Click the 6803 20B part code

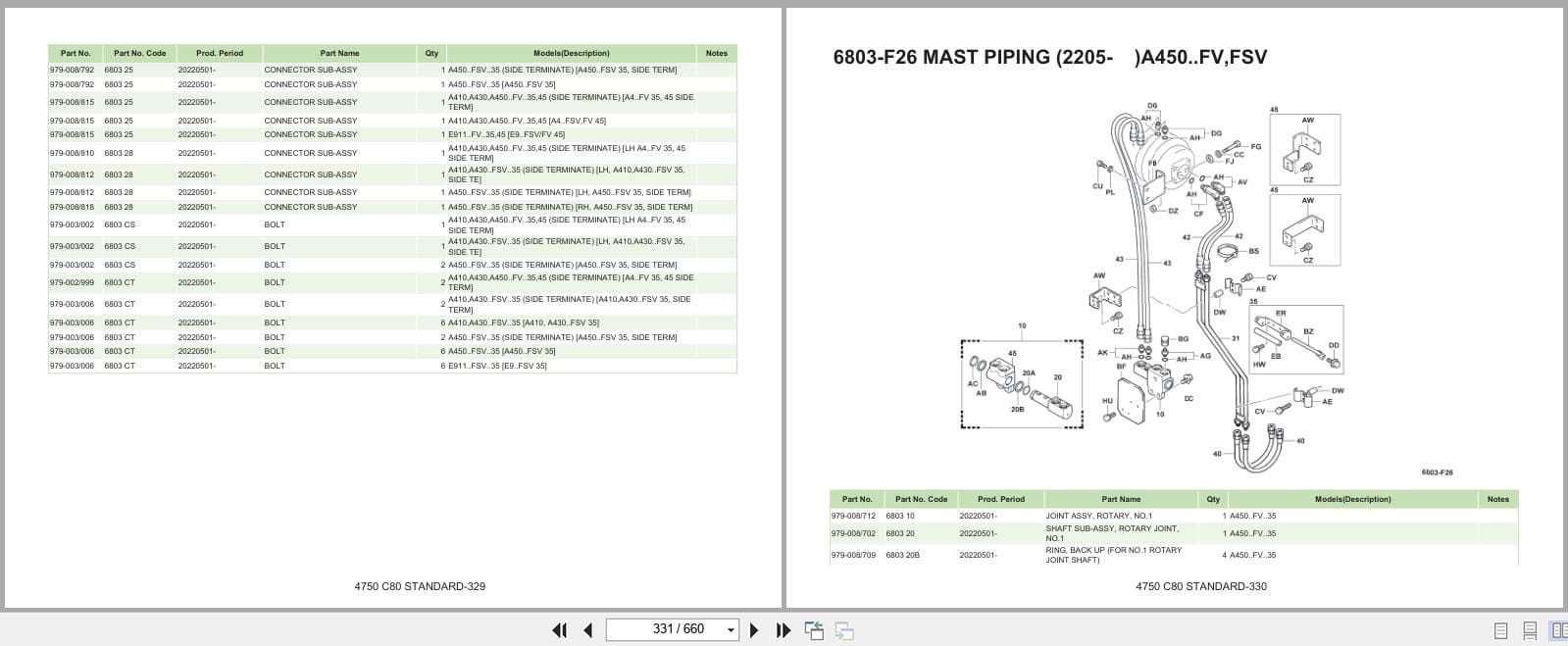pos(902,555)
